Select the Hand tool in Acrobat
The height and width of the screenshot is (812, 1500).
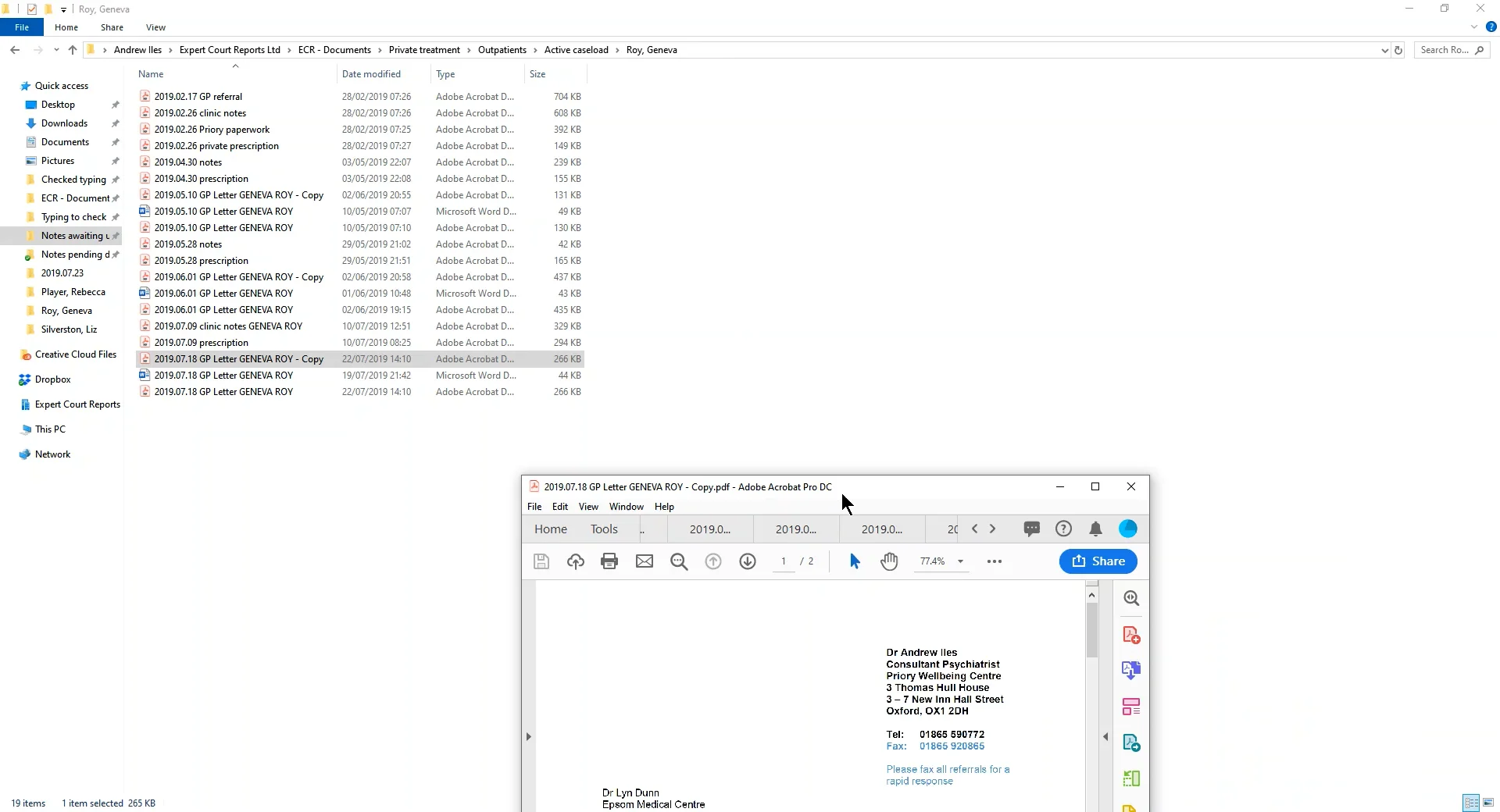[x=890, y=561]
